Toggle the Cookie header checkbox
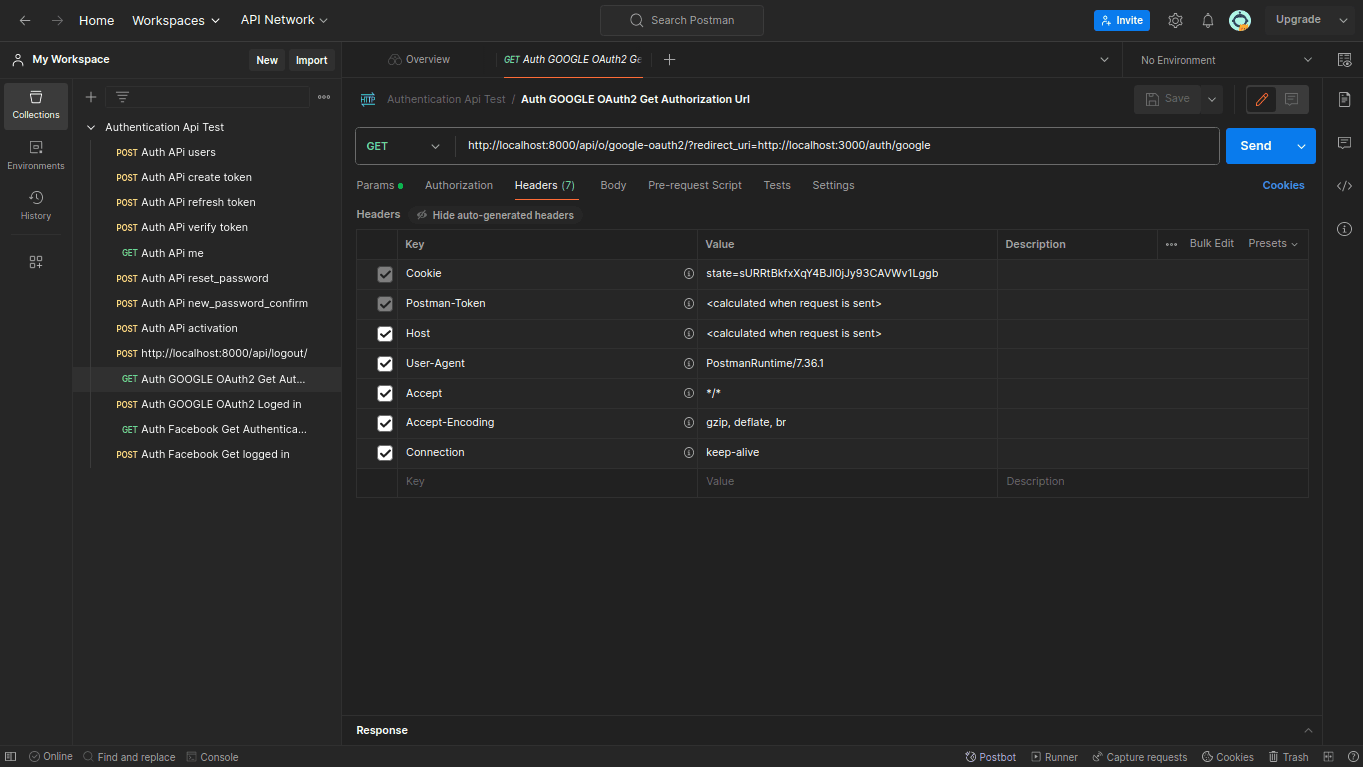This screenshot has width=1363, height=767. point(385,274)
